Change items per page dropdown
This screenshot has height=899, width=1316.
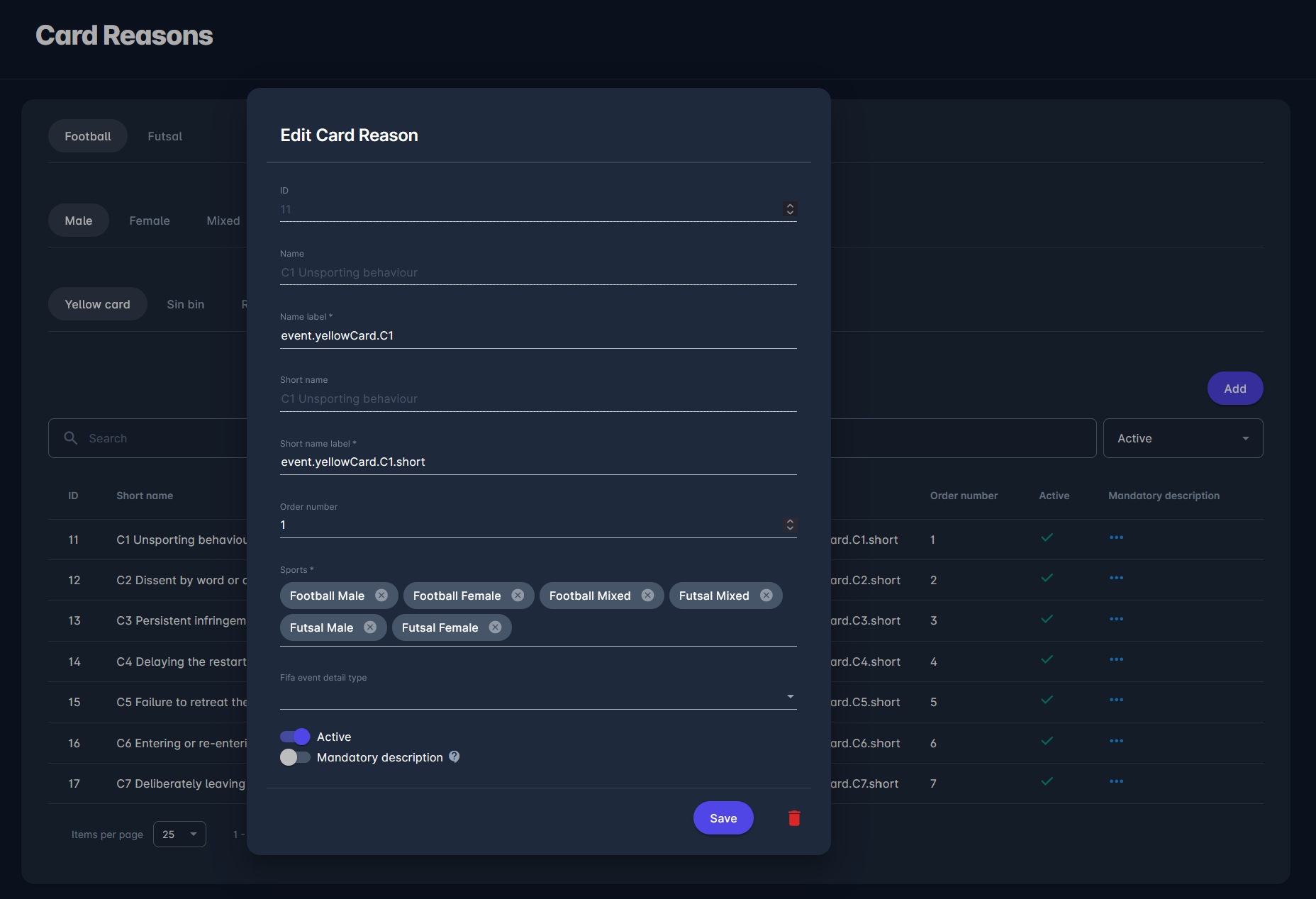pyautogui.click(x=179, y=834)
